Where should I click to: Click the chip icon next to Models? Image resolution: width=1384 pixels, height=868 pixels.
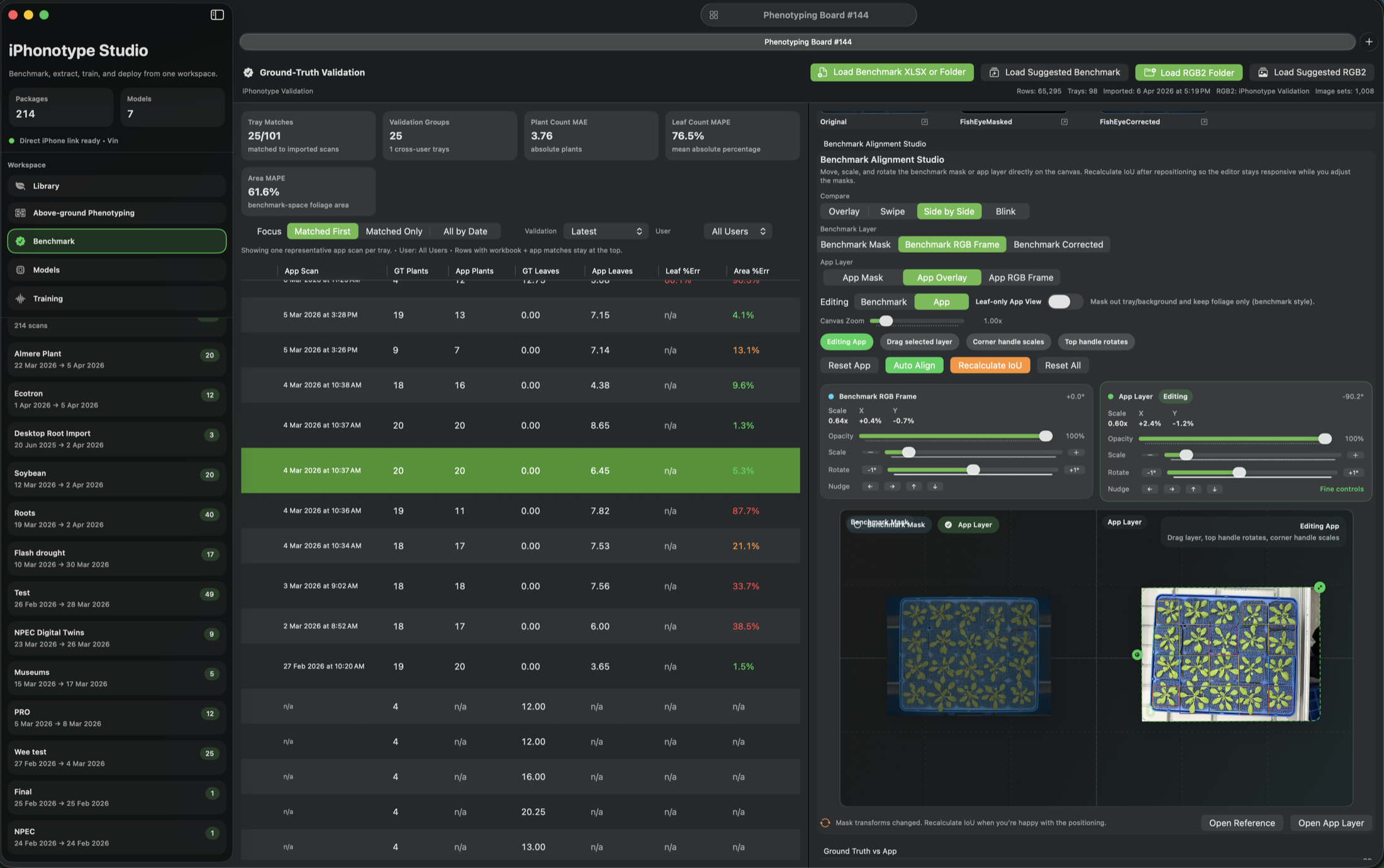click(x=21, y=269)
